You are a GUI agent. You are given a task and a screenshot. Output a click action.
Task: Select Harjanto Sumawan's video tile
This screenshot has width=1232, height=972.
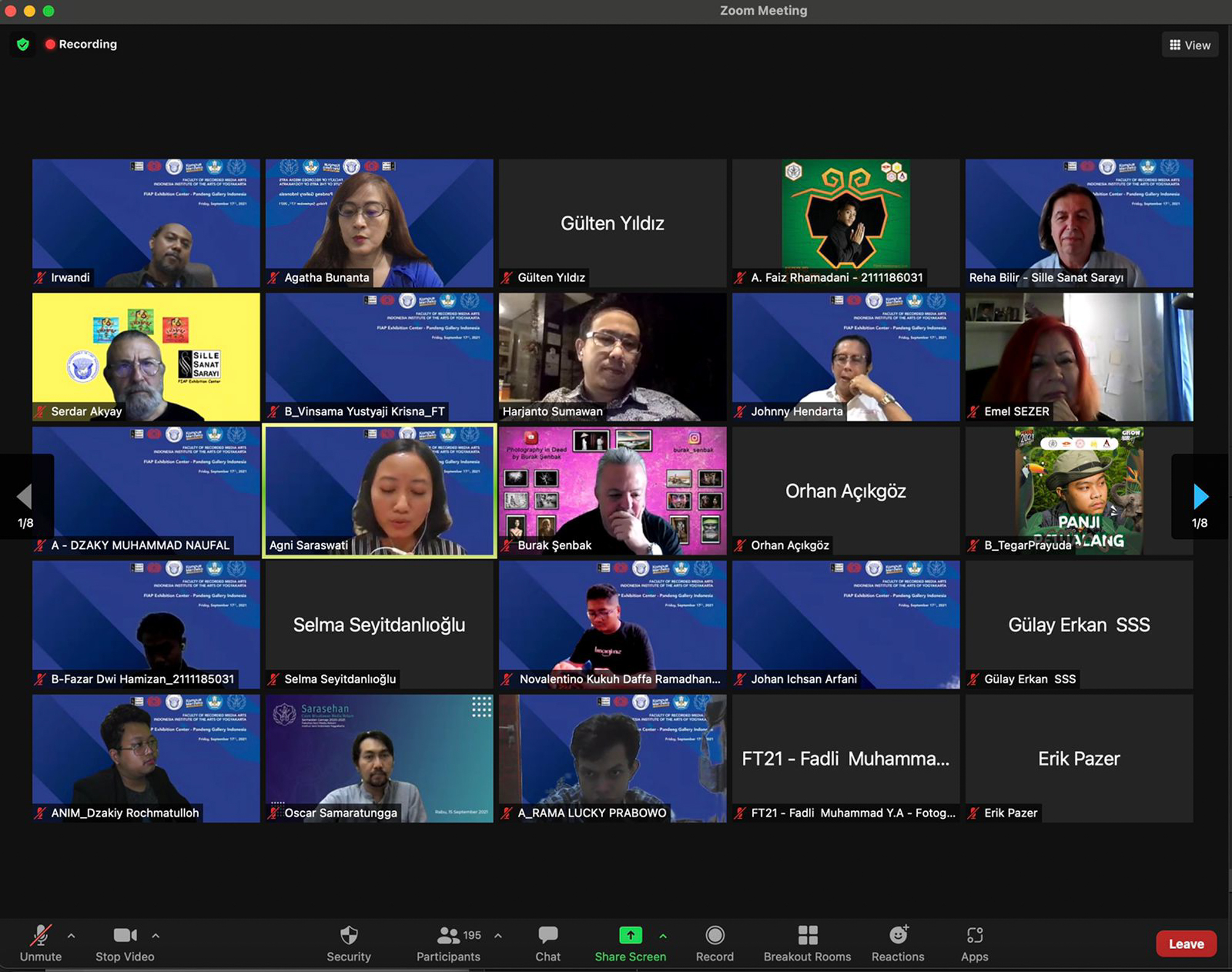click(x=612, y=357)
